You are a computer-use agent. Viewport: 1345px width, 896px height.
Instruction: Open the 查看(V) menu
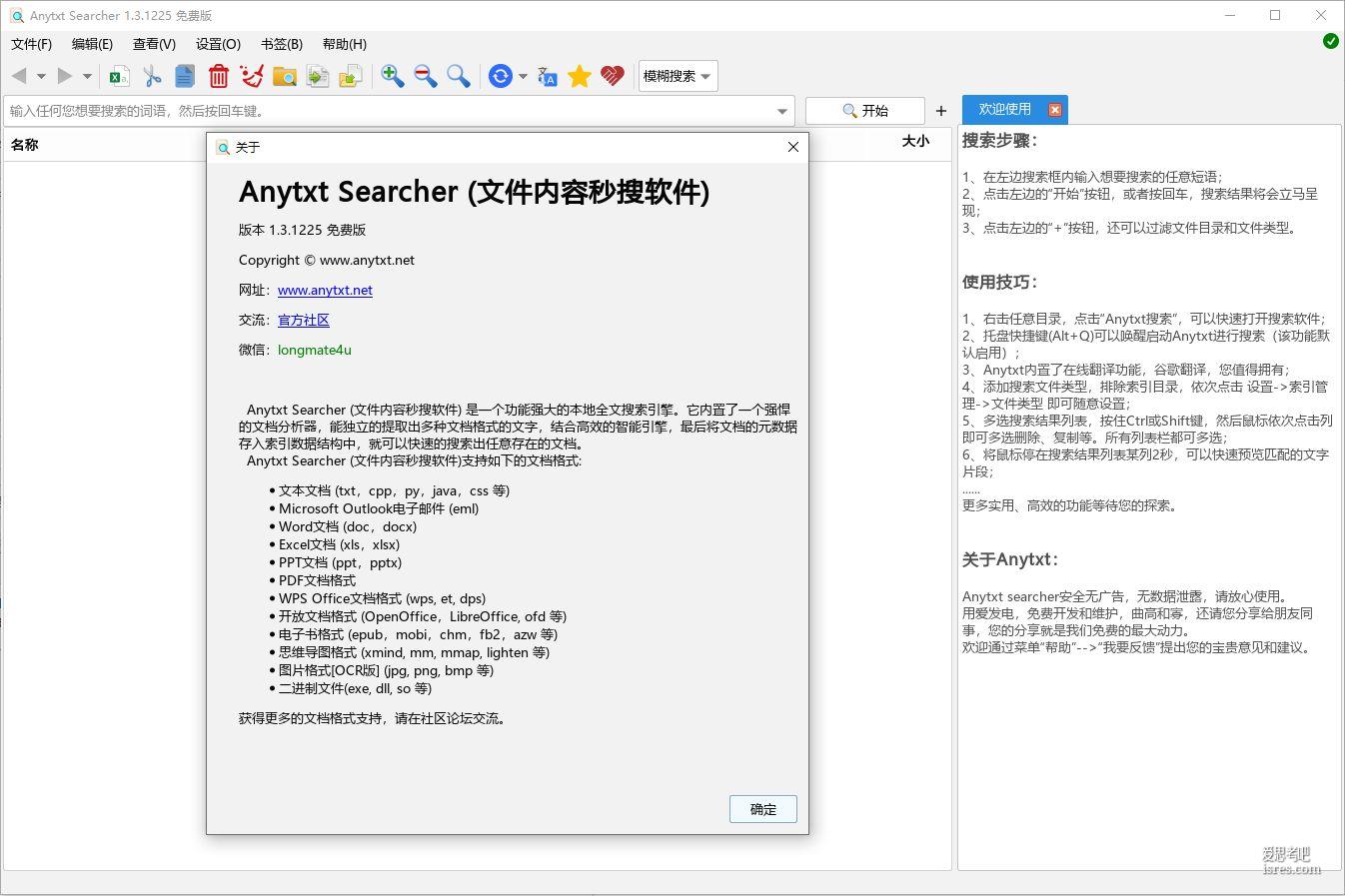click(154, 44)
